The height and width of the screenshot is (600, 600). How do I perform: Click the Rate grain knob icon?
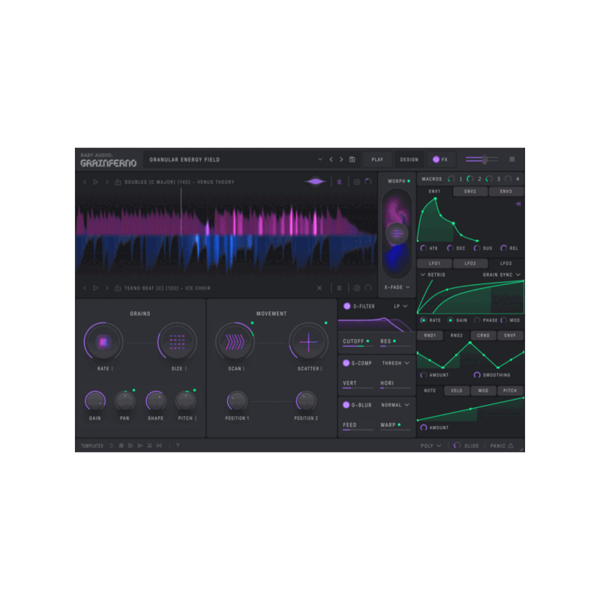pyautogui.click(x=103, y=342)
